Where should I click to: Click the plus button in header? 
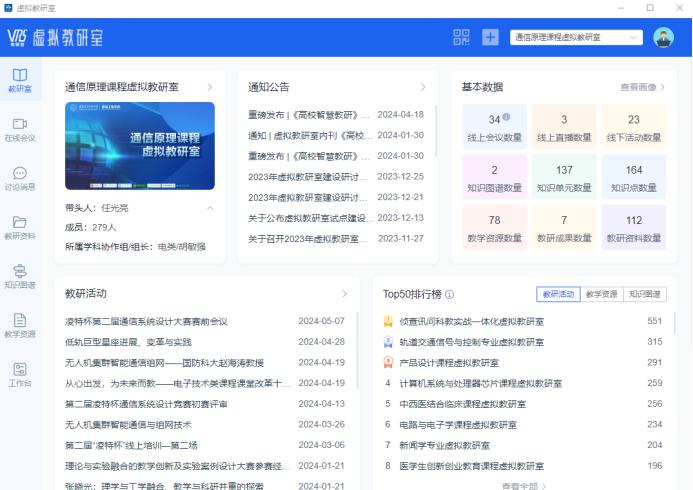pyautogui.click(x=490, y=37)
